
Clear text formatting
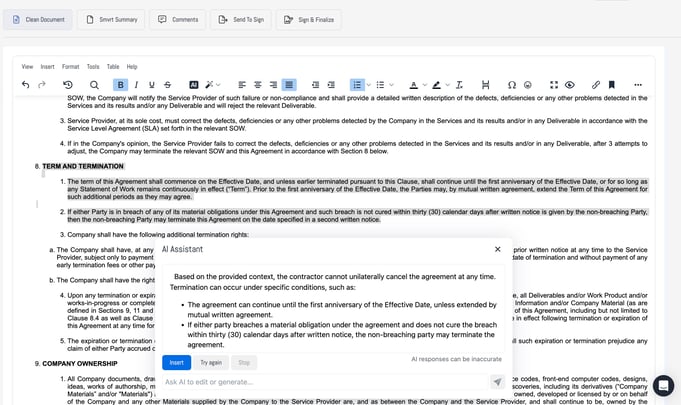point(459,85)
